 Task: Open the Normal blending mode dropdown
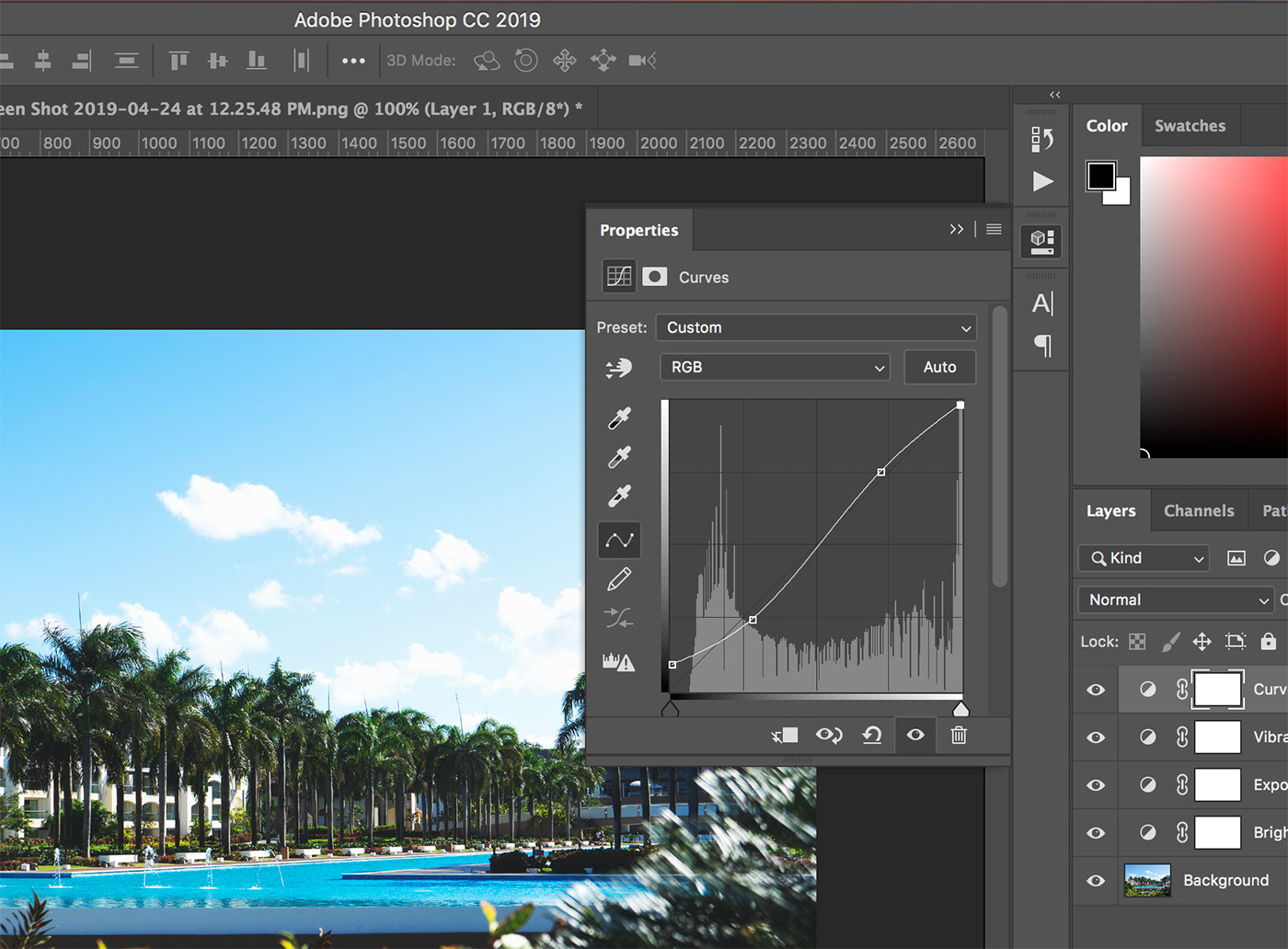[x=1175, y=599]
